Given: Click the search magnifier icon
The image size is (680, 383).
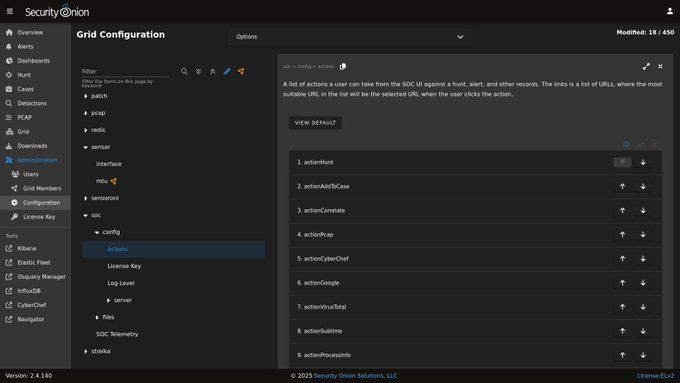Looking at the screenshot, I should (x=184, y=71).
